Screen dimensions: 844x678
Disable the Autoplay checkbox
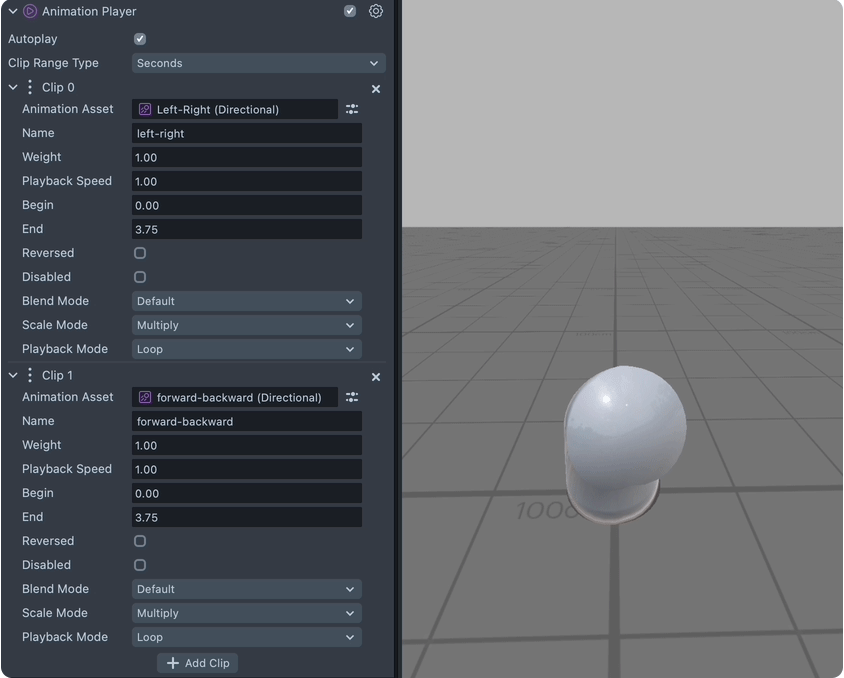(140, 39)
